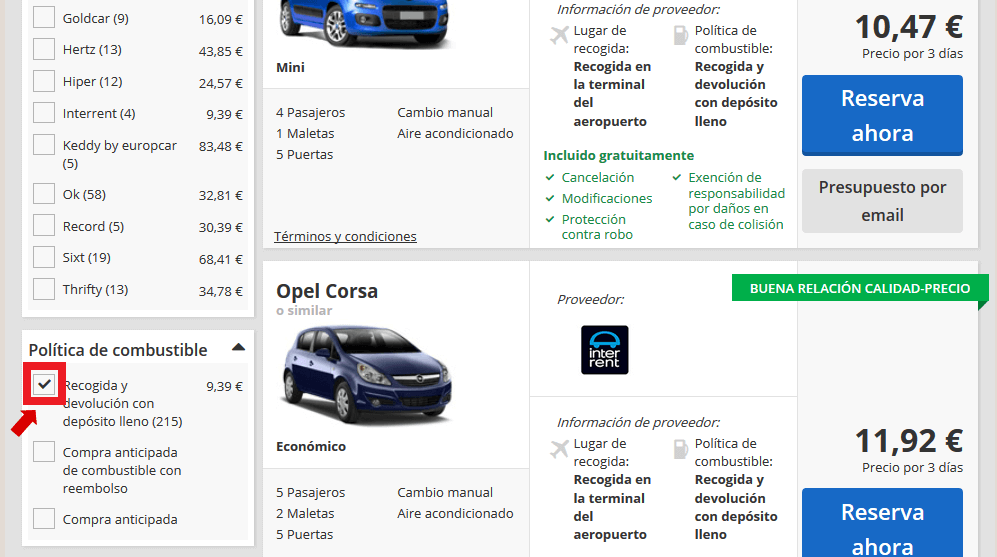The height and width of the screenshot is (557, 997).
Task: Click the Interrent provider logo
Action: (604, 350)
